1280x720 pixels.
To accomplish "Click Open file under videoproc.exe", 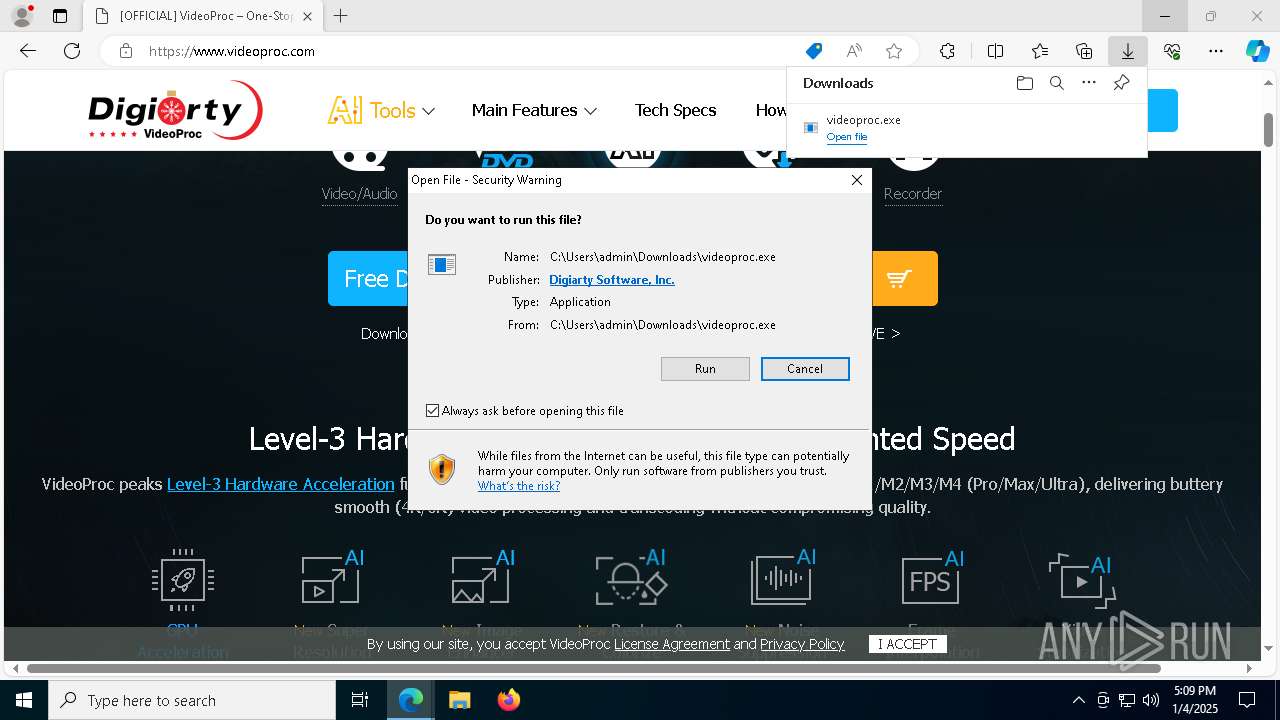I will click(847, 137).
